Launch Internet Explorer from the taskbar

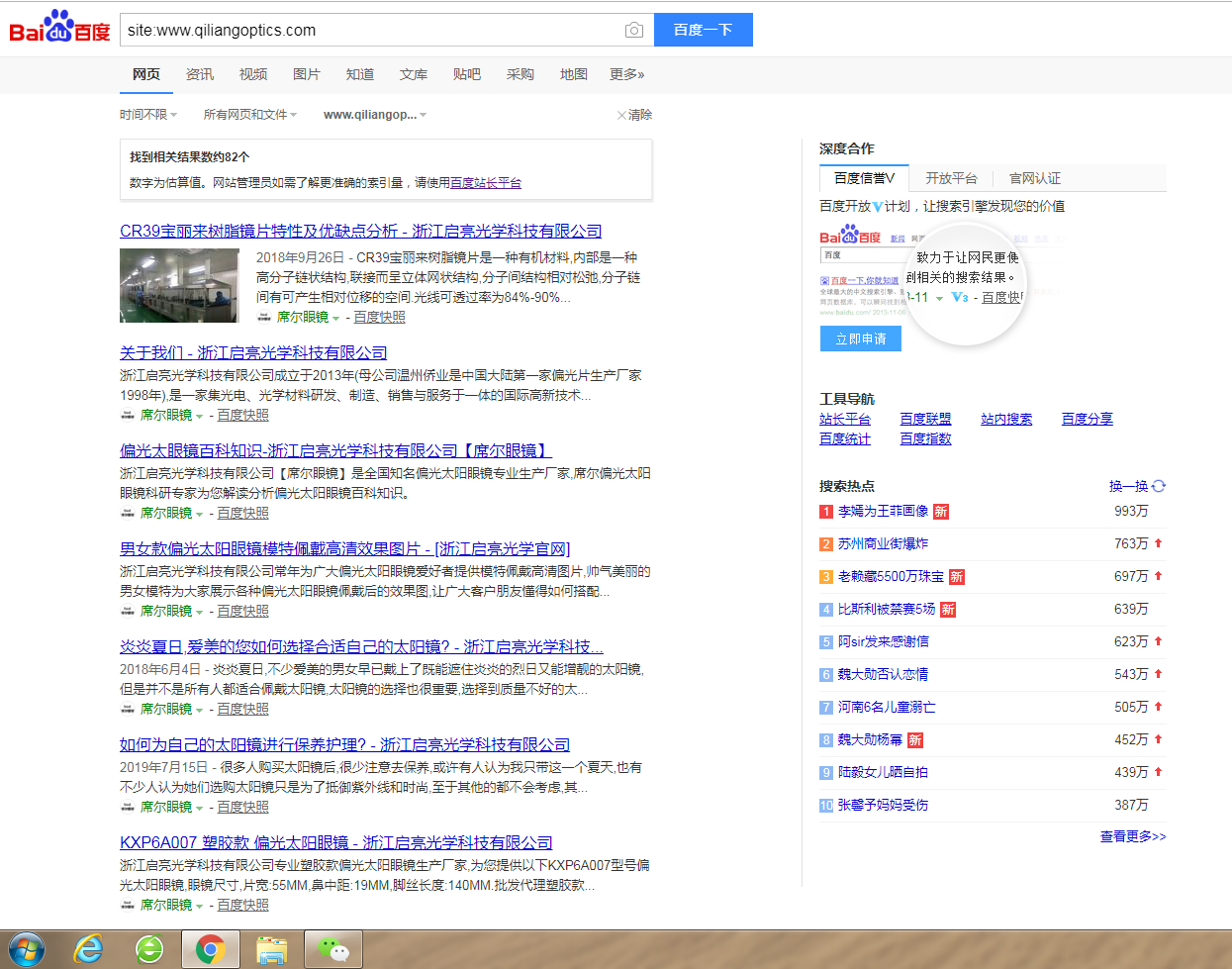point(89,950)
